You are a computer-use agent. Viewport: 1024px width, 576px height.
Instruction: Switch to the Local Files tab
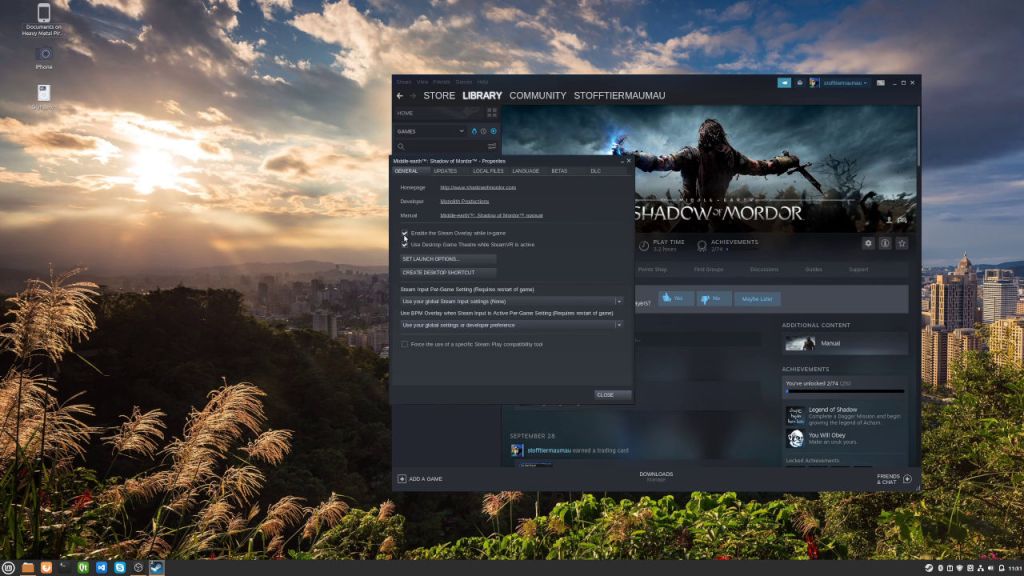488,171
